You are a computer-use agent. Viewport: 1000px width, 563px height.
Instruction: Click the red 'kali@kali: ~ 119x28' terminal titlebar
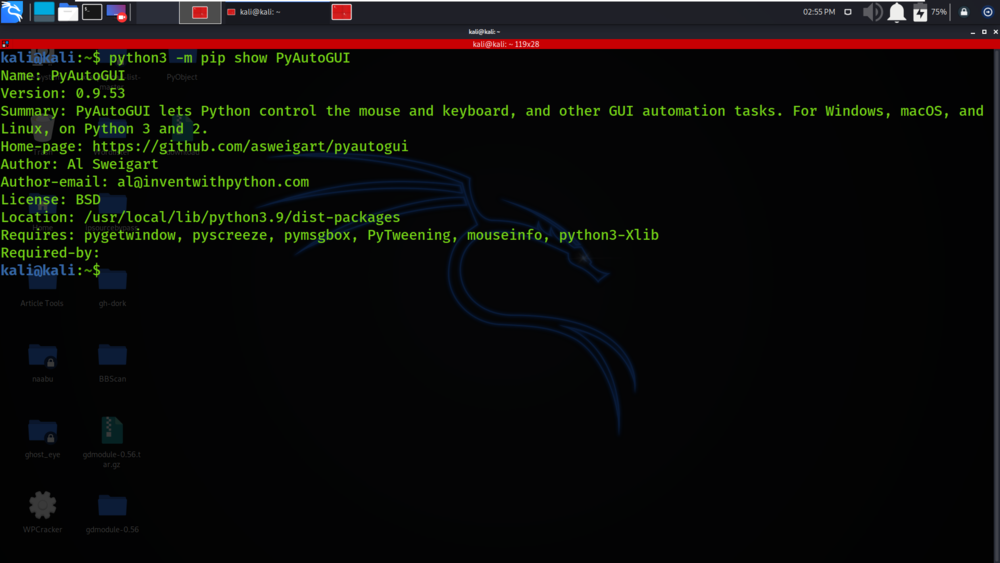pyautogui.click(x=506, y=44)
